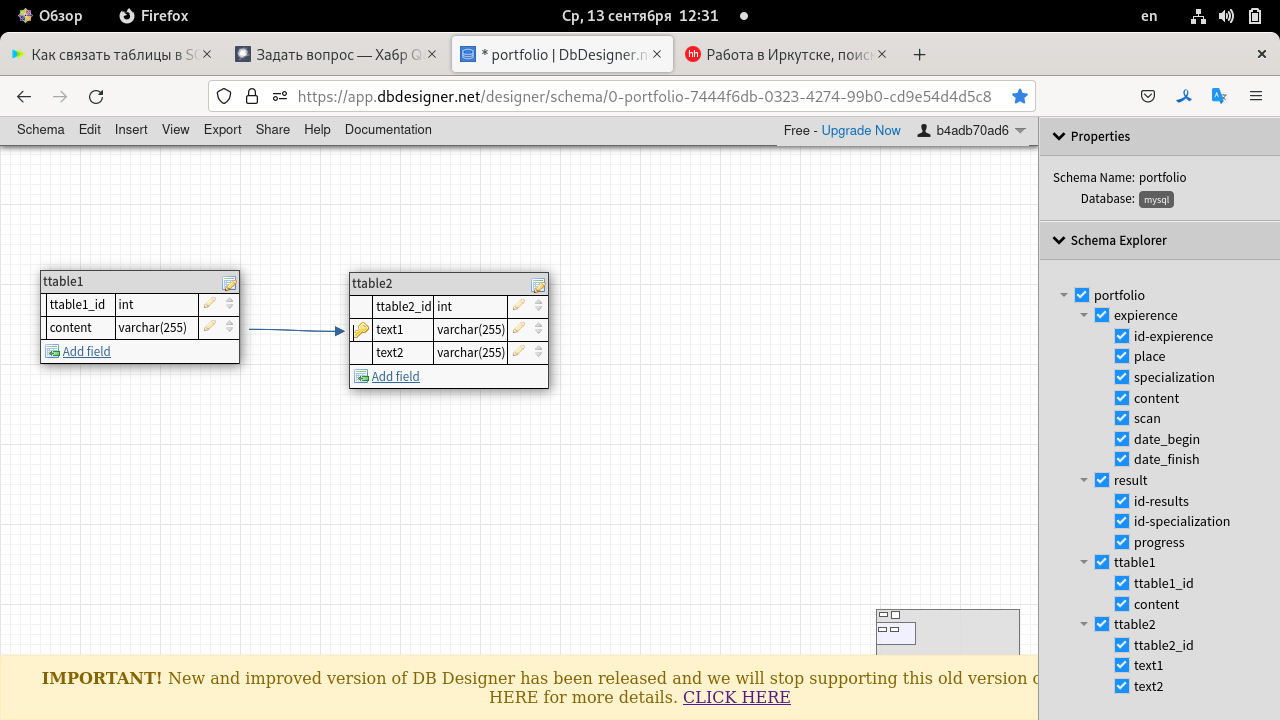The image size is (1280, 720).
Task: Focus the browser URL address bar
Action: click(x=644, y=96)
